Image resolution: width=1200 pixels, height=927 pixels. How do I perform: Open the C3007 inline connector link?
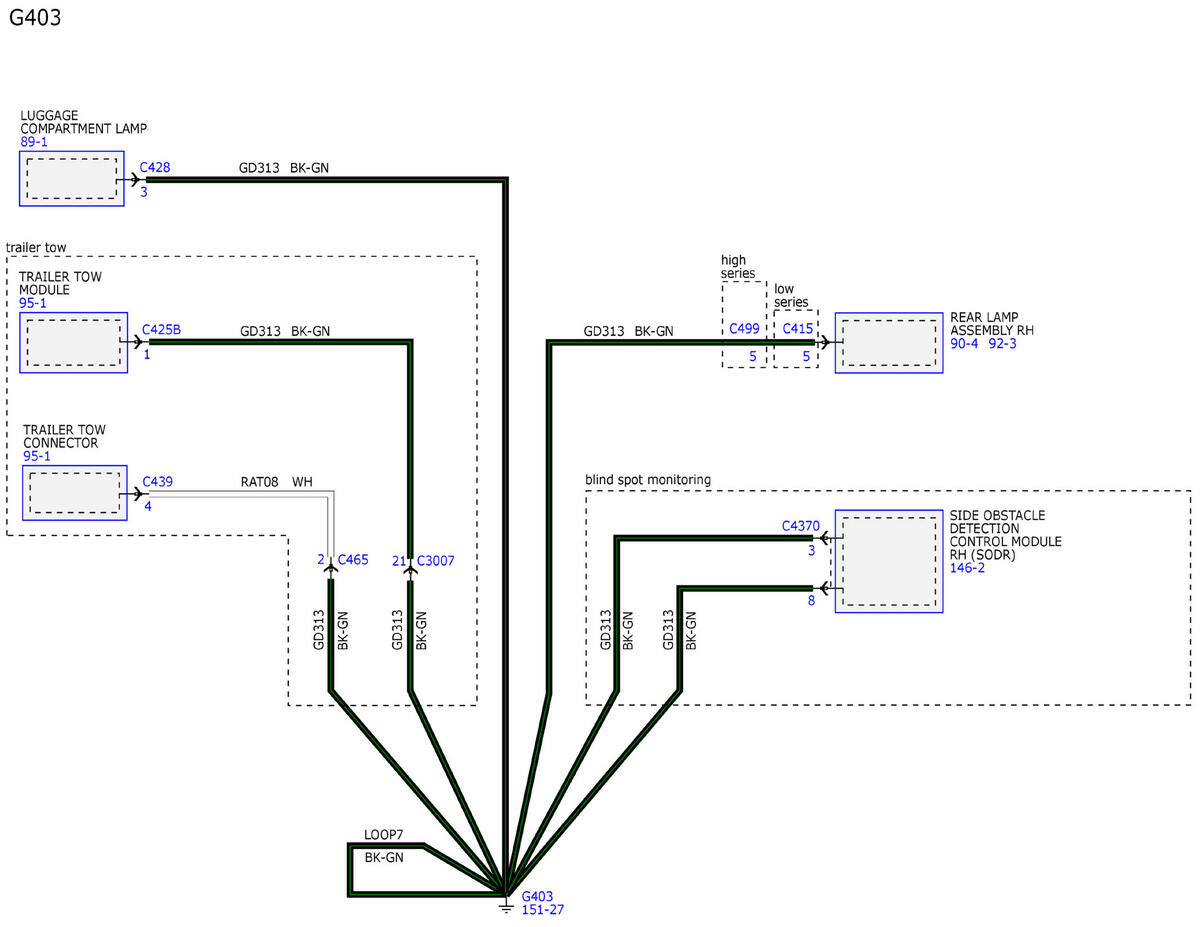435,561
